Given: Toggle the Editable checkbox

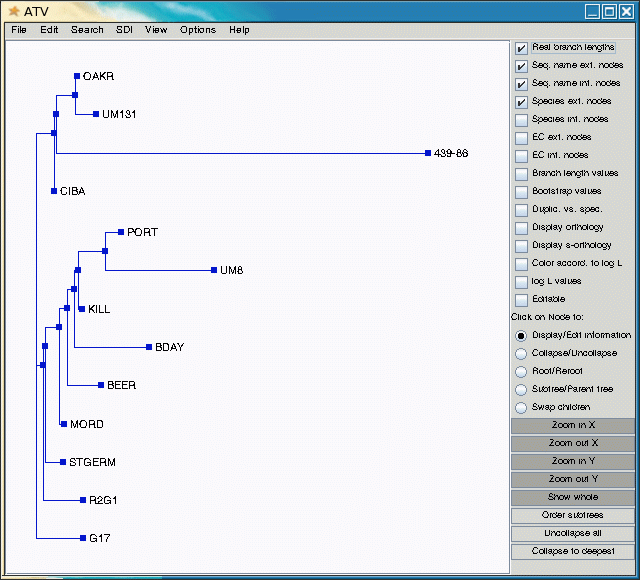Looking at the screenshot, I should coord(521,300).
